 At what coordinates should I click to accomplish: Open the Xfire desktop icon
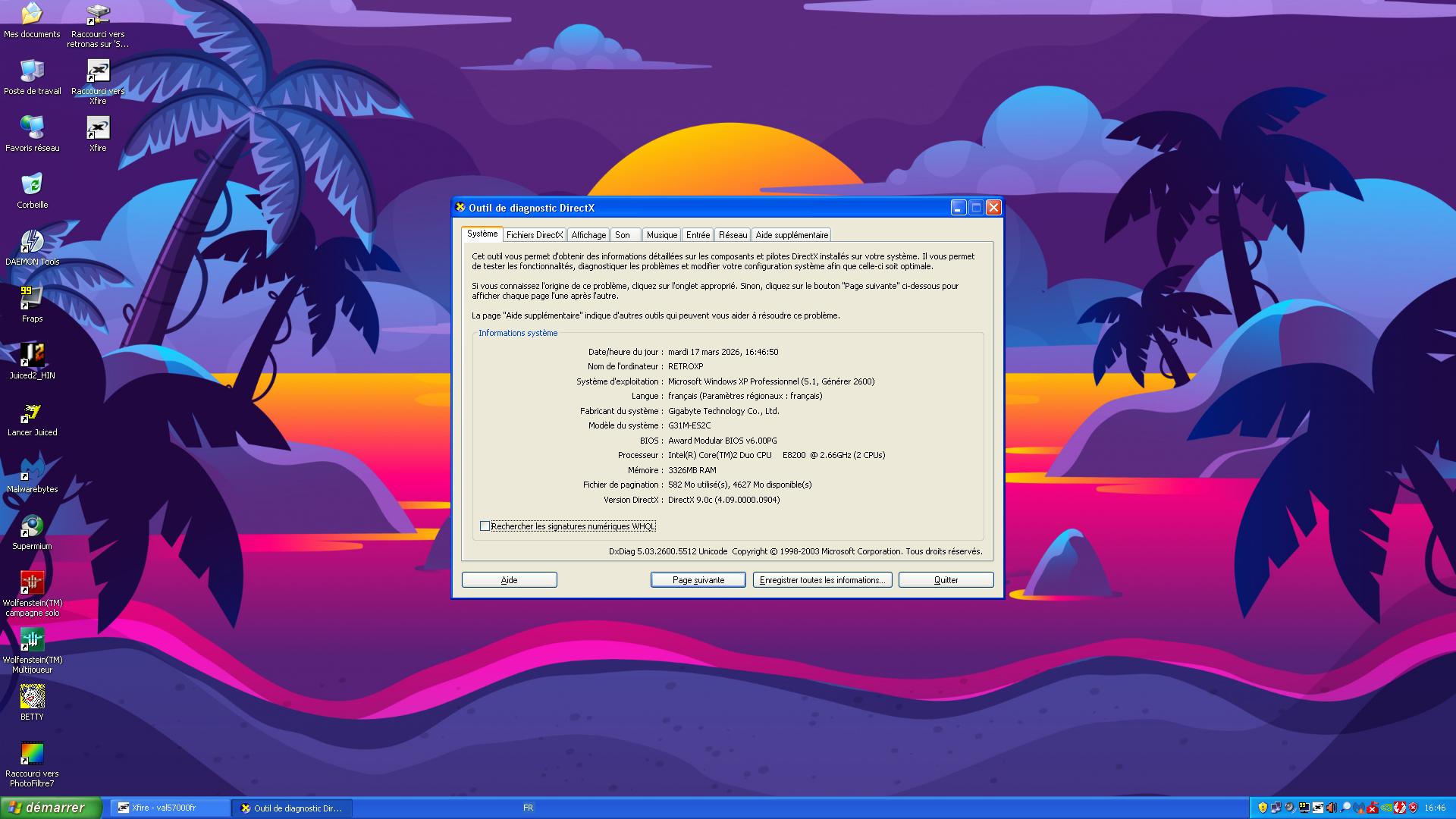click(98, 129)
